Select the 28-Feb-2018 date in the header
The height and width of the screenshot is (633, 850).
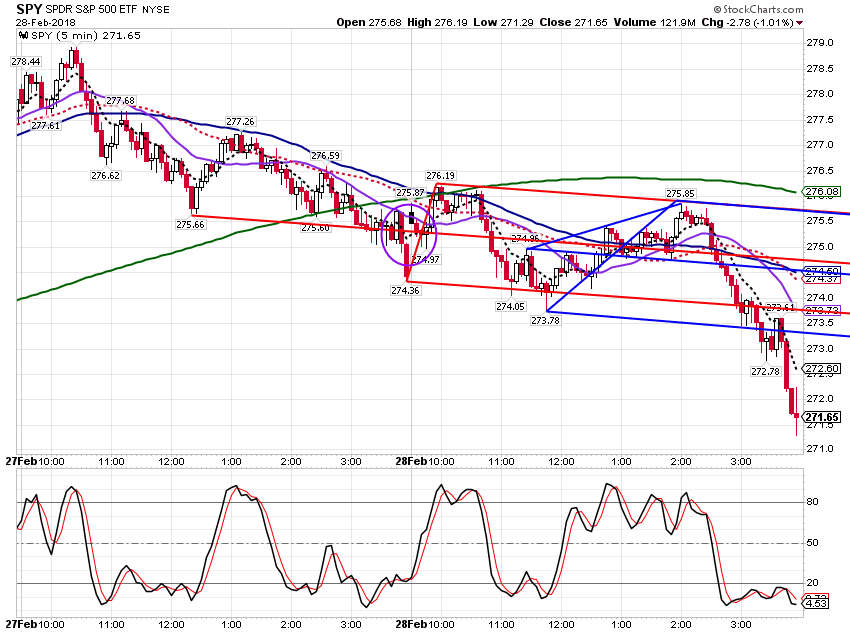pyautogui.click(x=46, y=23)
